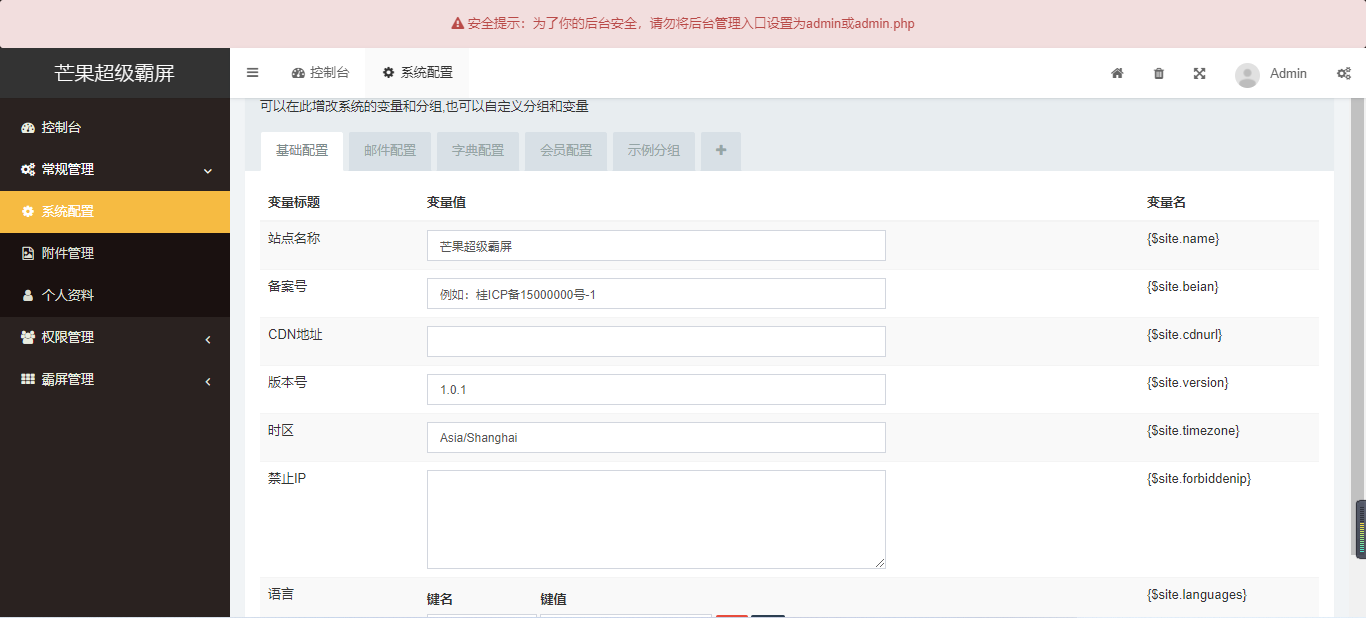This screenshot has height=618, width=1366.
Task: Focus the 备案号 input field
Action: coord(656,294)
